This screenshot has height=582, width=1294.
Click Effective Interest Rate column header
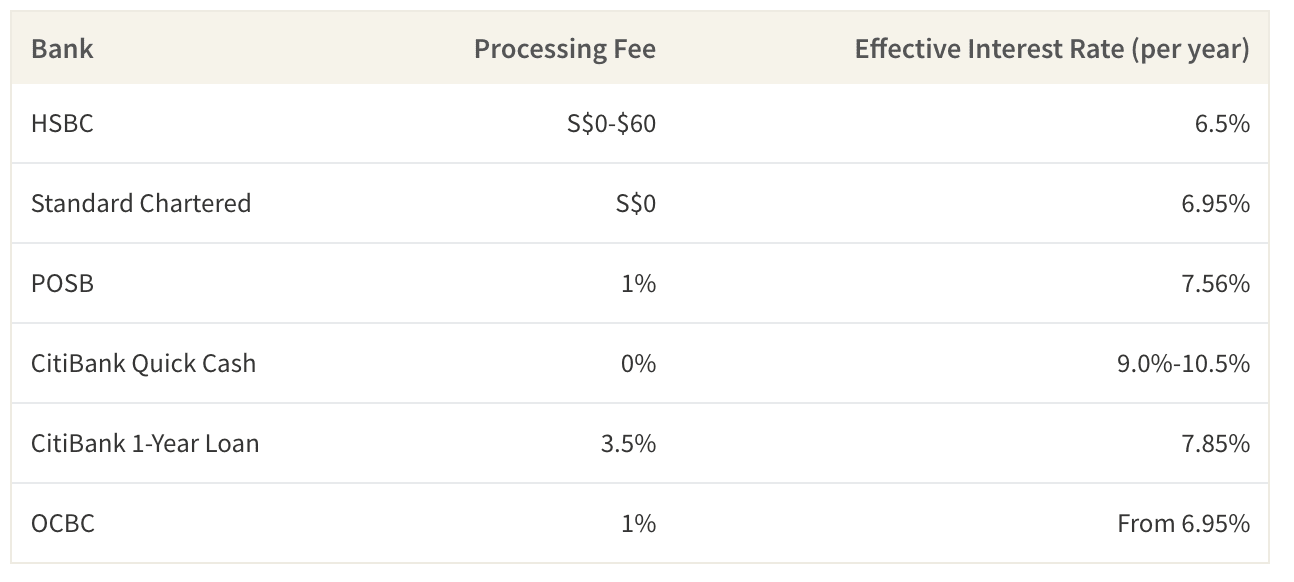coord(1052,49)
